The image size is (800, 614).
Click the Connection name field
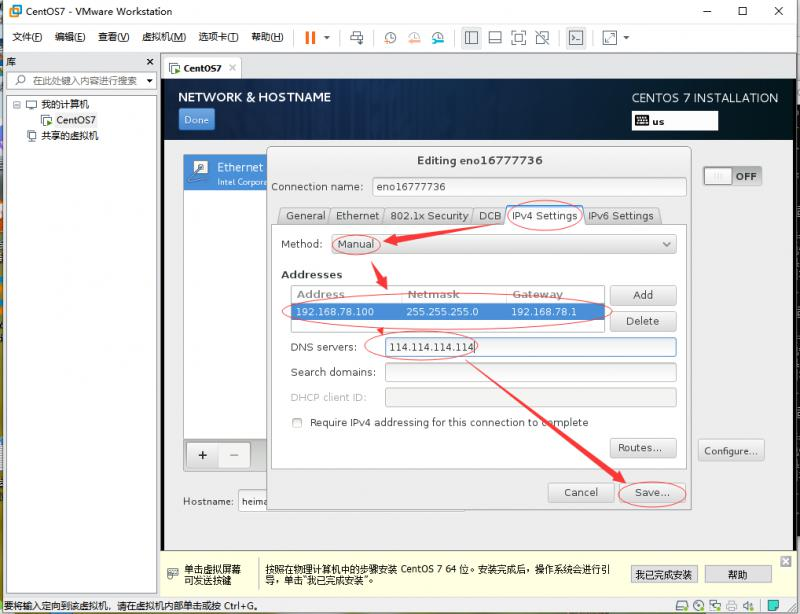[529, 187]
